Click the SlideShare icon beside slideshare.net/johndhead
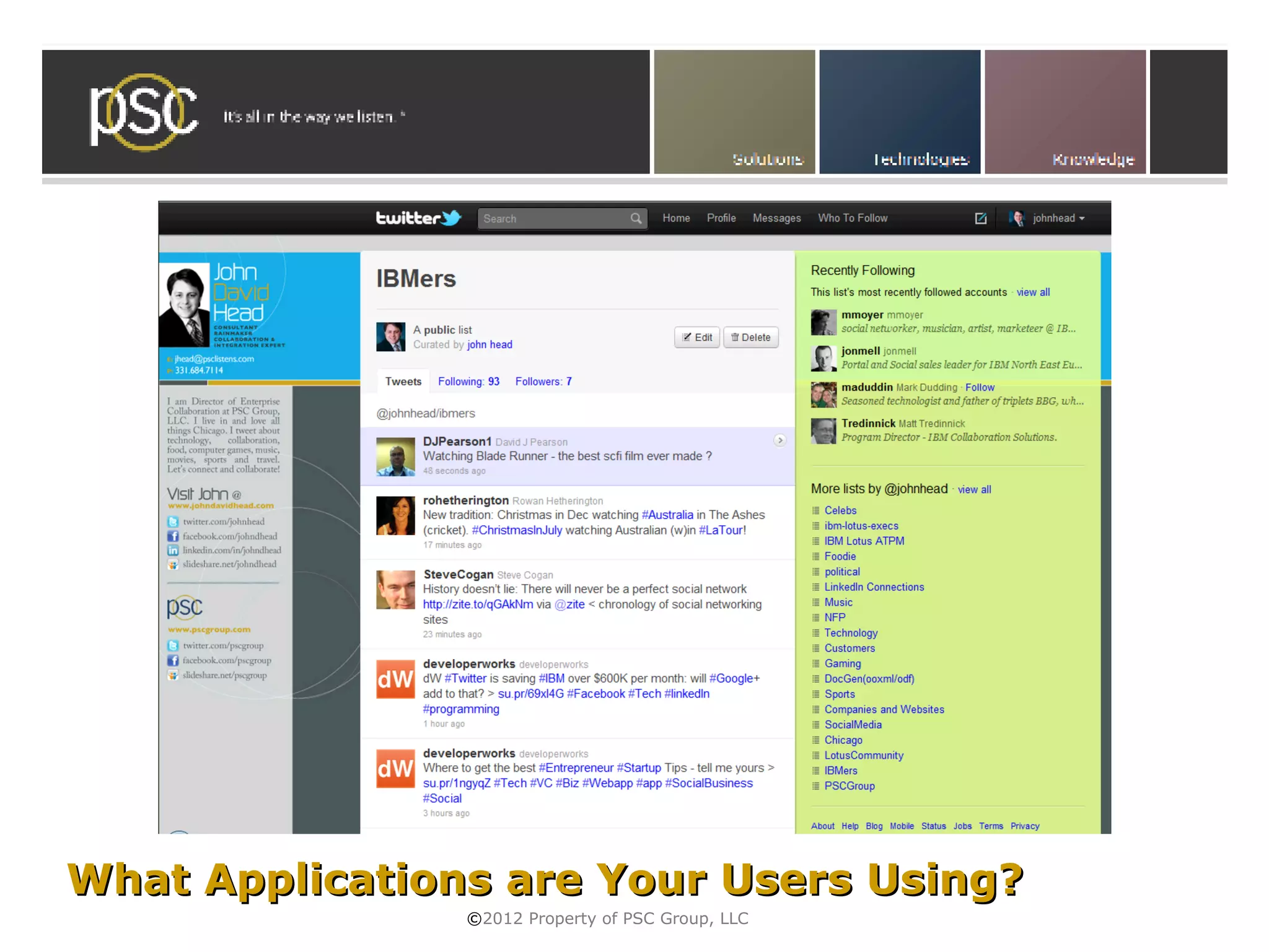Screen dimensions: 1269x952 click(x=173, y=564)
